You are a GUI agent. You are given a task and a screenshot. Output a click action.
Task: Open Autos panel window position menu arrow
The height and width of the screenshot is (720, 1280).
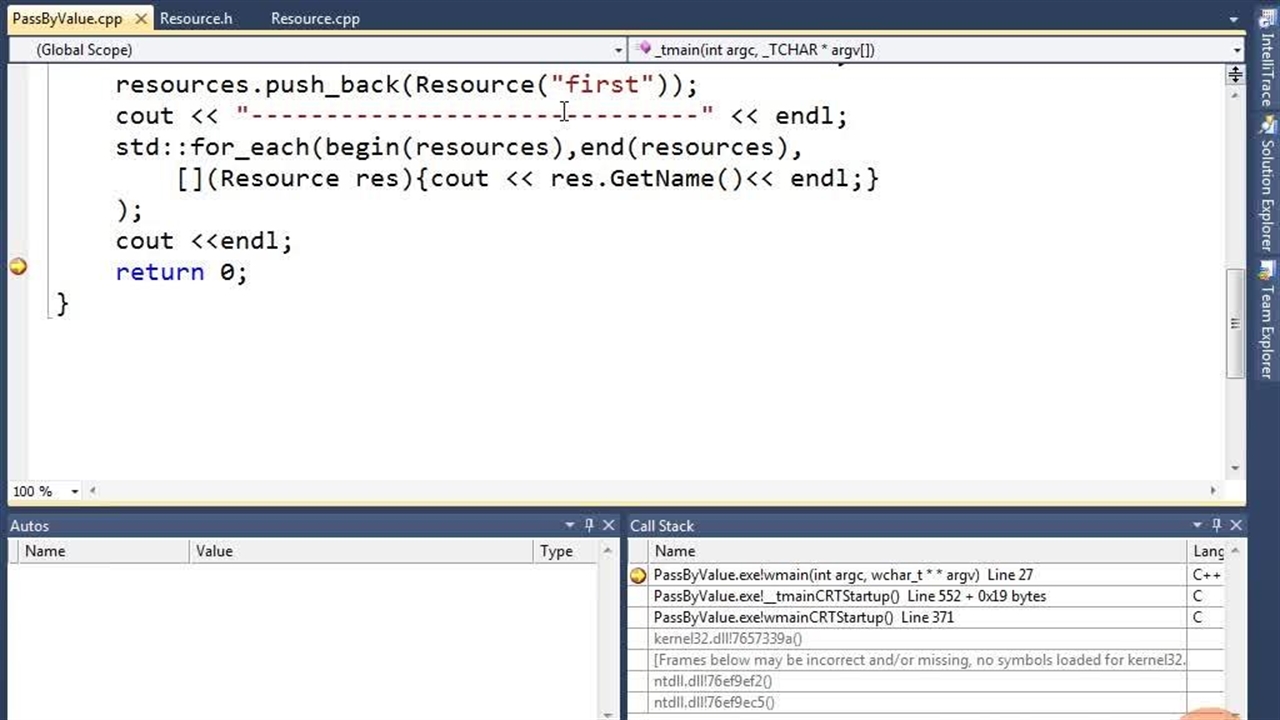coord(570,525)
